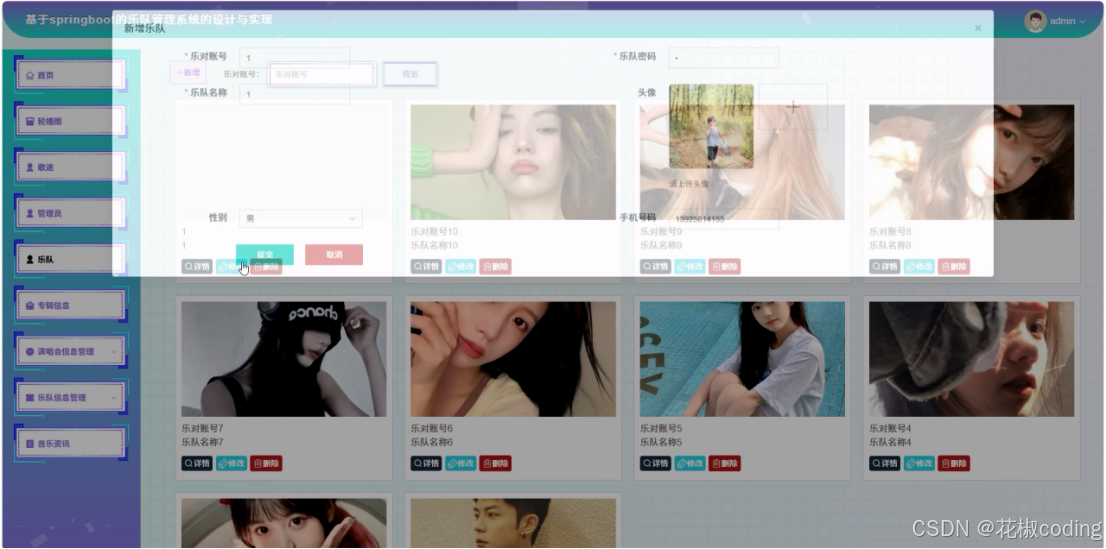
Task: Open the 轮播图 sidebar item
Action: pyautogui.click(x=70, y=121)
